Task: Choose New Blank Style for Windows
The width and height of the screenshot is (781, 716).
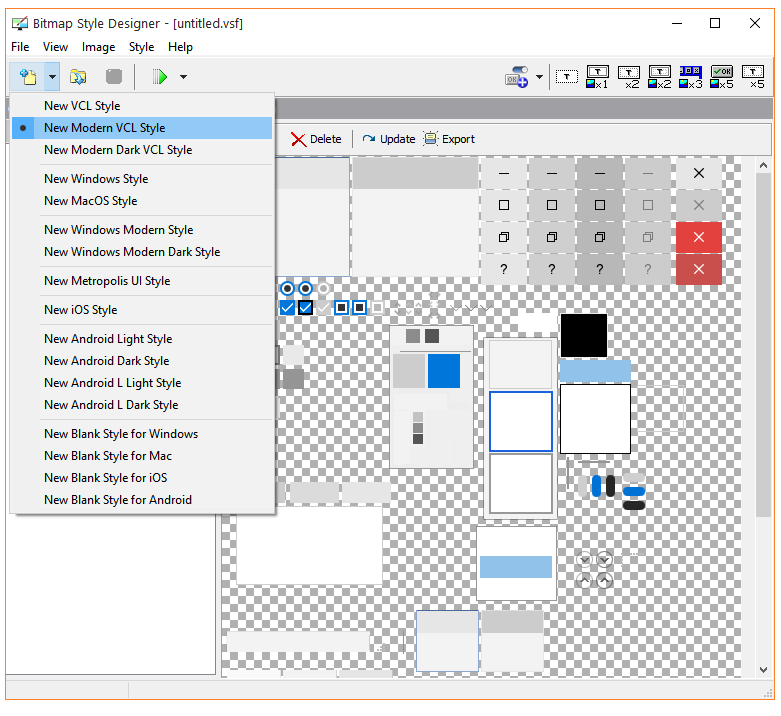Action: point(142,434)
